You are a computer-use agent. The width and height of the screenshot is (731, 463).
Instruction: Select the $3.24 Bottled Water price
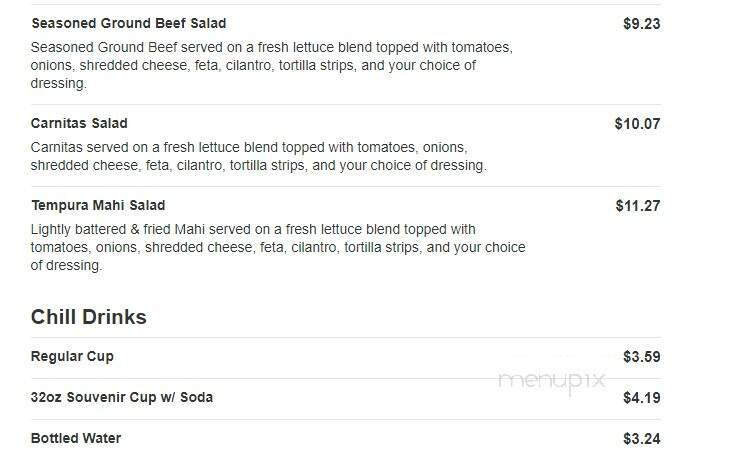click(641, 438)
